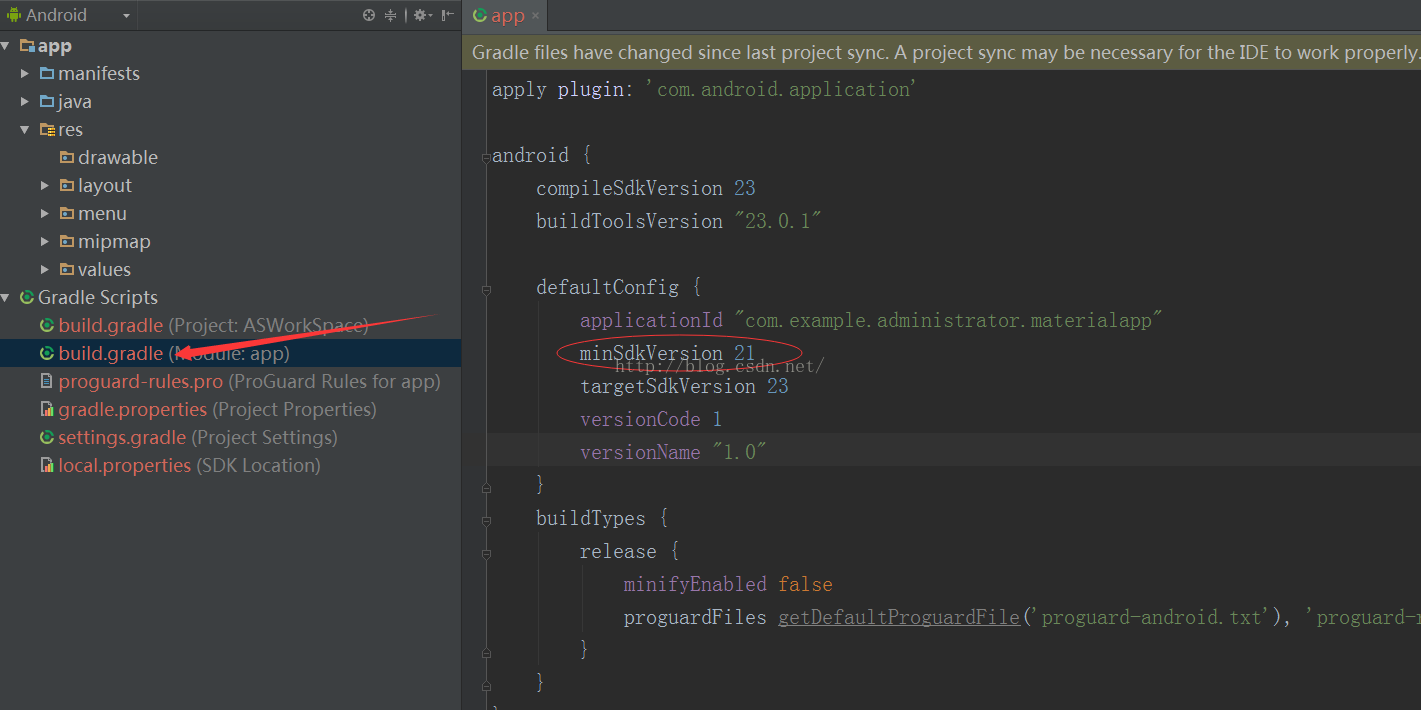This screenshot has width=1421, height=710.
Task: Fold the defaultConfig block in the gutter
Action: (487, 288)
